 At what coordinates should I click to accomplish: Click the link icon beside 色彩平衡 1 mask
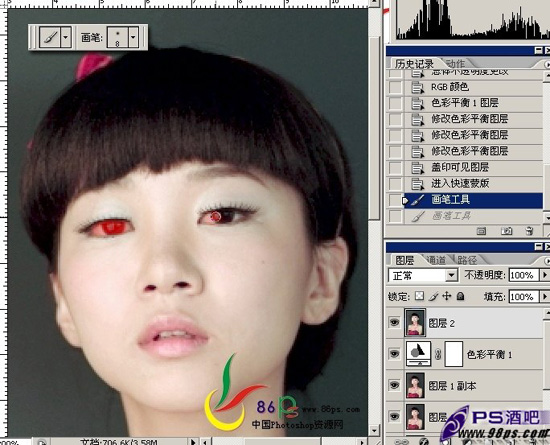(x=438, y=355)
